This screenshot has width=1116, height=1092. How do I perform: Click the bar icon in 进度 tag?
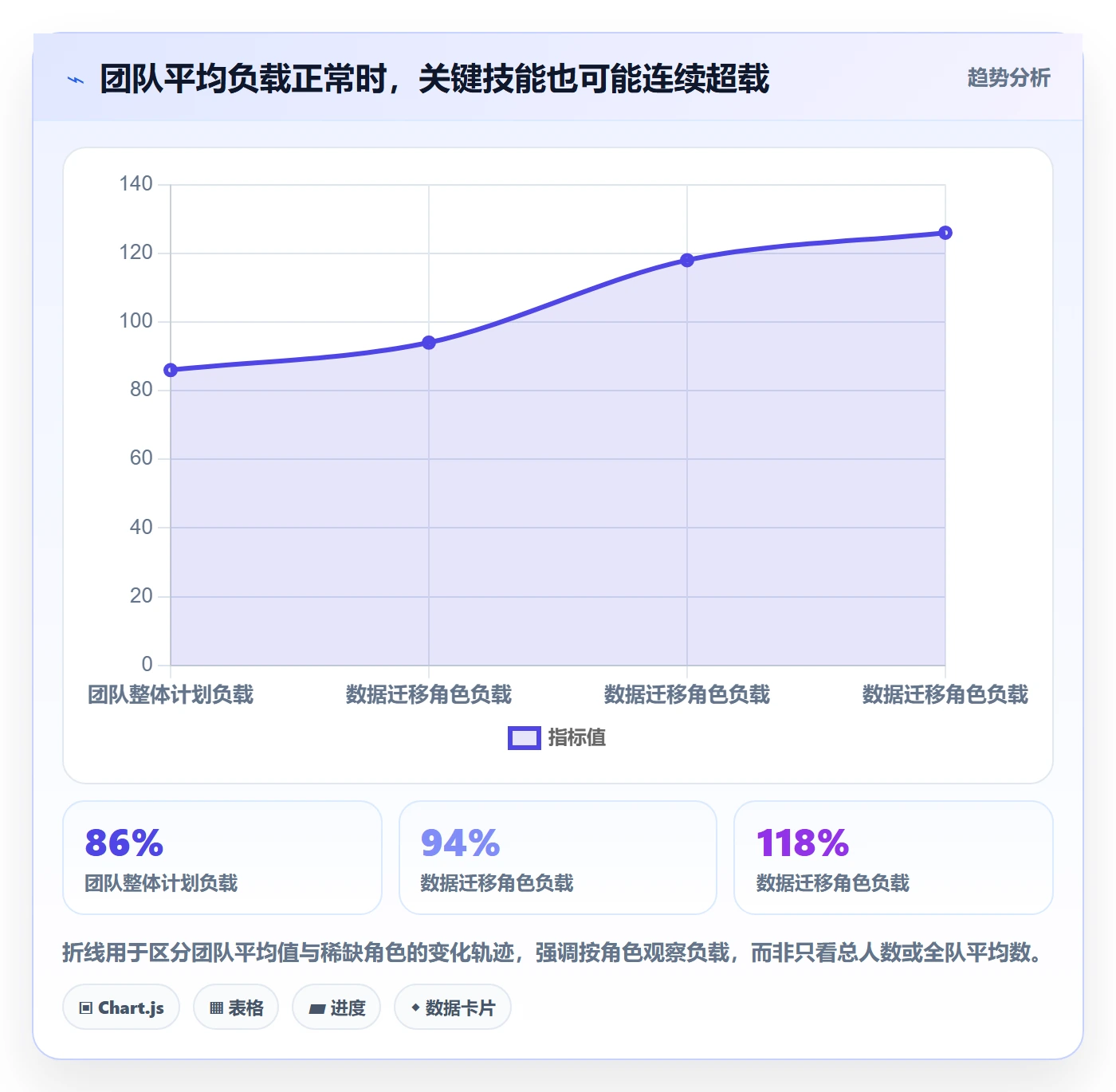pyautogui.click(x=316, y=1009)
